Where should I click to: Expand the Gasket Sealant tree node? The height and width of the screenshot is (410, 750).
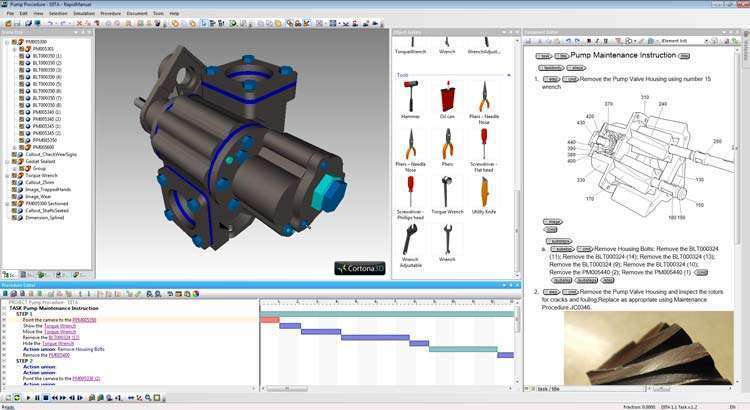coord(5,161)
